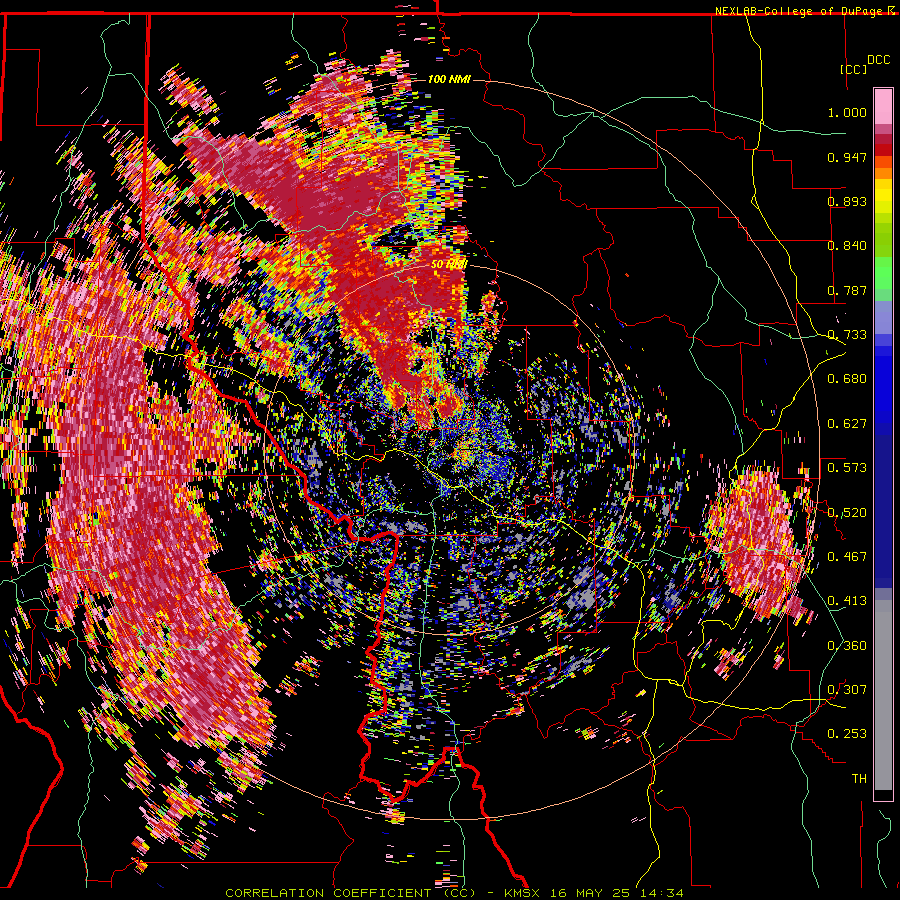Select the 0.627 legend value
The image size is (900, 900).
(x=847, y=424)
